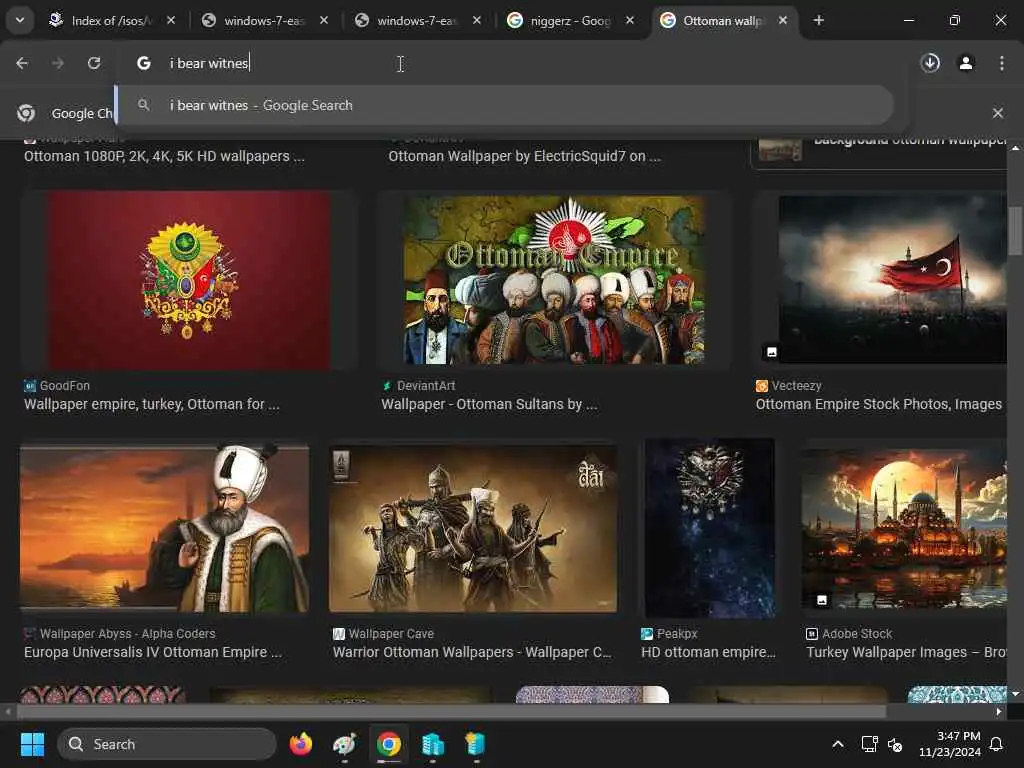This screenshot has width=1024, height=768.
Task: Open GoodFon Ottoman coat of arms image
Action: click(x=189, y=280)
